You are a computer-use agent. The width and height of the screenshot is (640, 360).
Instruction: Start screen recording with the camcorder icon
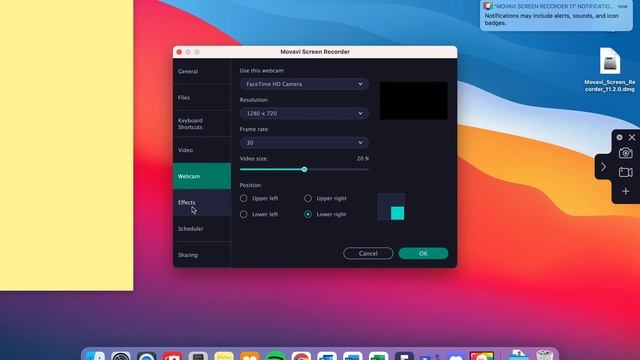(x=625, y=172)
